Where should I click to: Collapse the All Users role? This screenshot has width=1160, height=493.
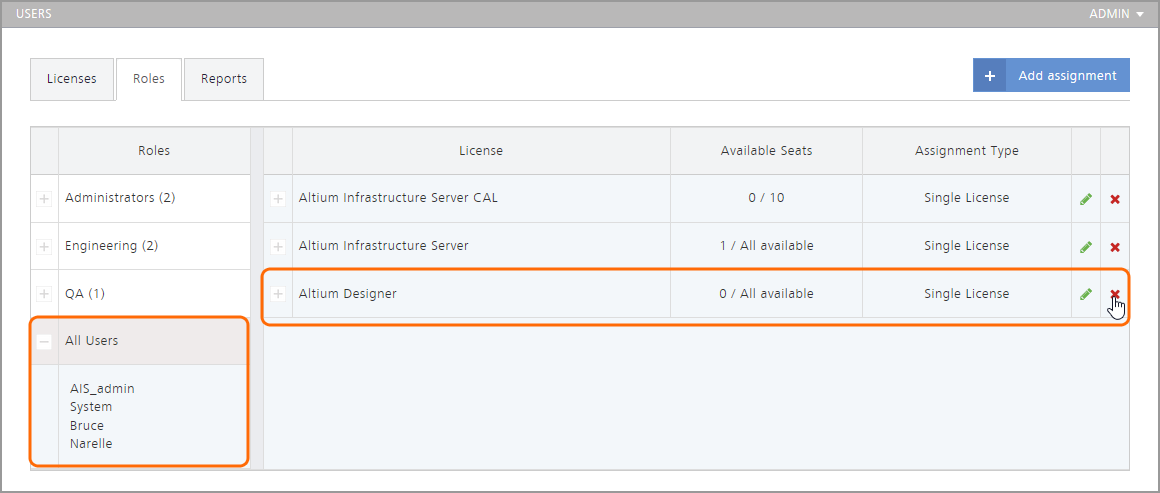(x=44, y=342)
